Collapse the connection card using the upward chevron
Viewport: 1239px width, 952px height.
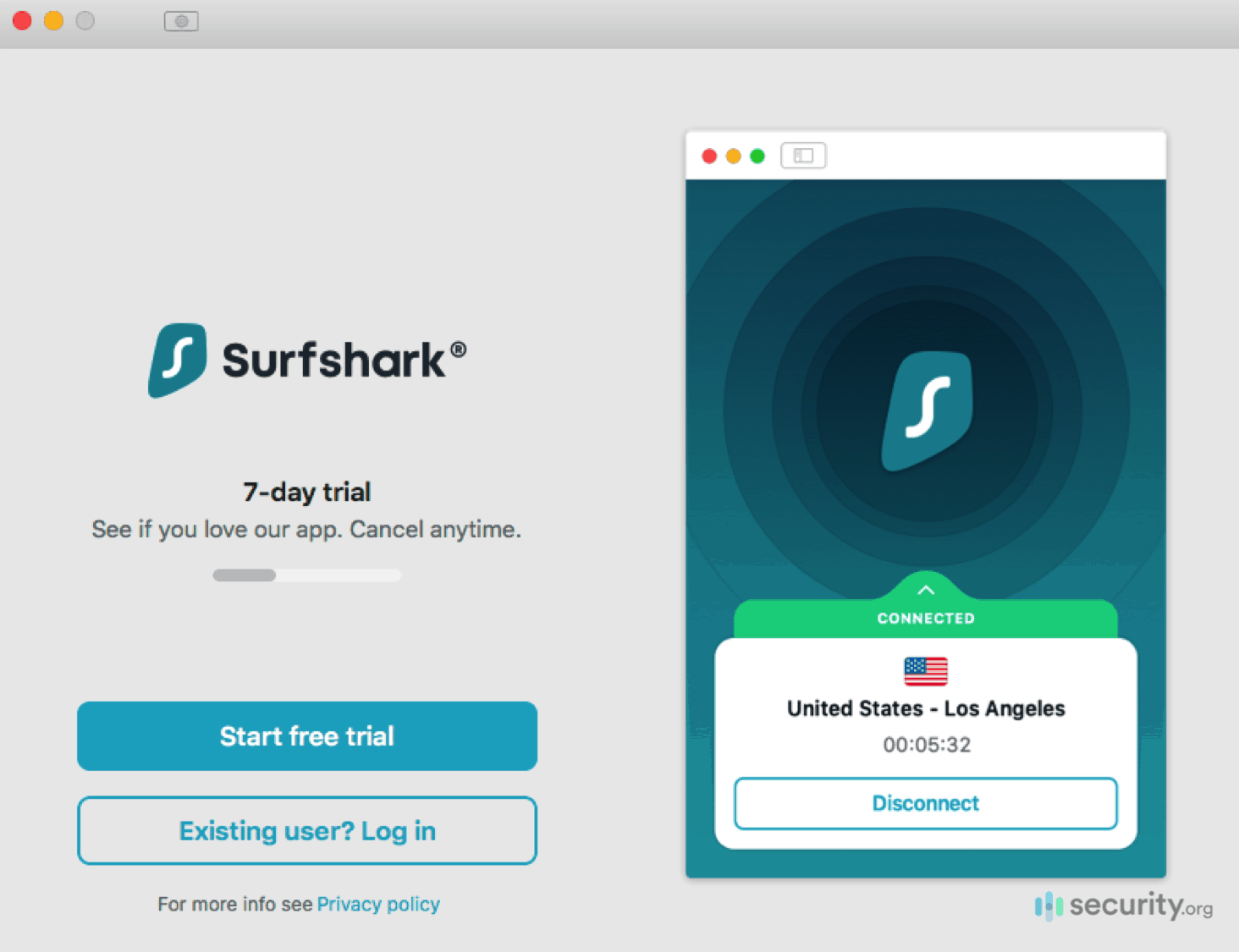pos(926,590)
